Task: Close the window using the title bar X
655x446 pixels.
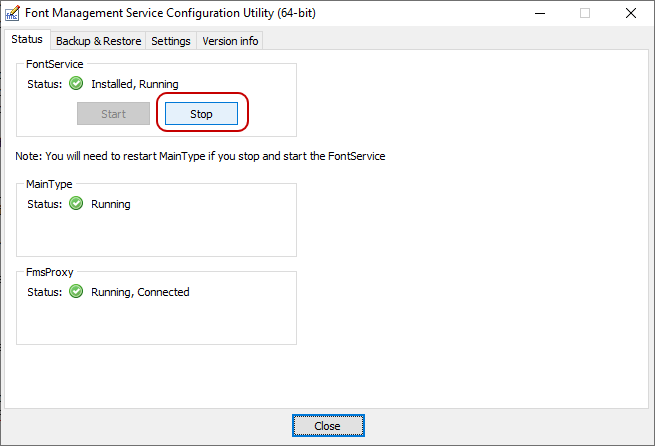Action: 630,13
